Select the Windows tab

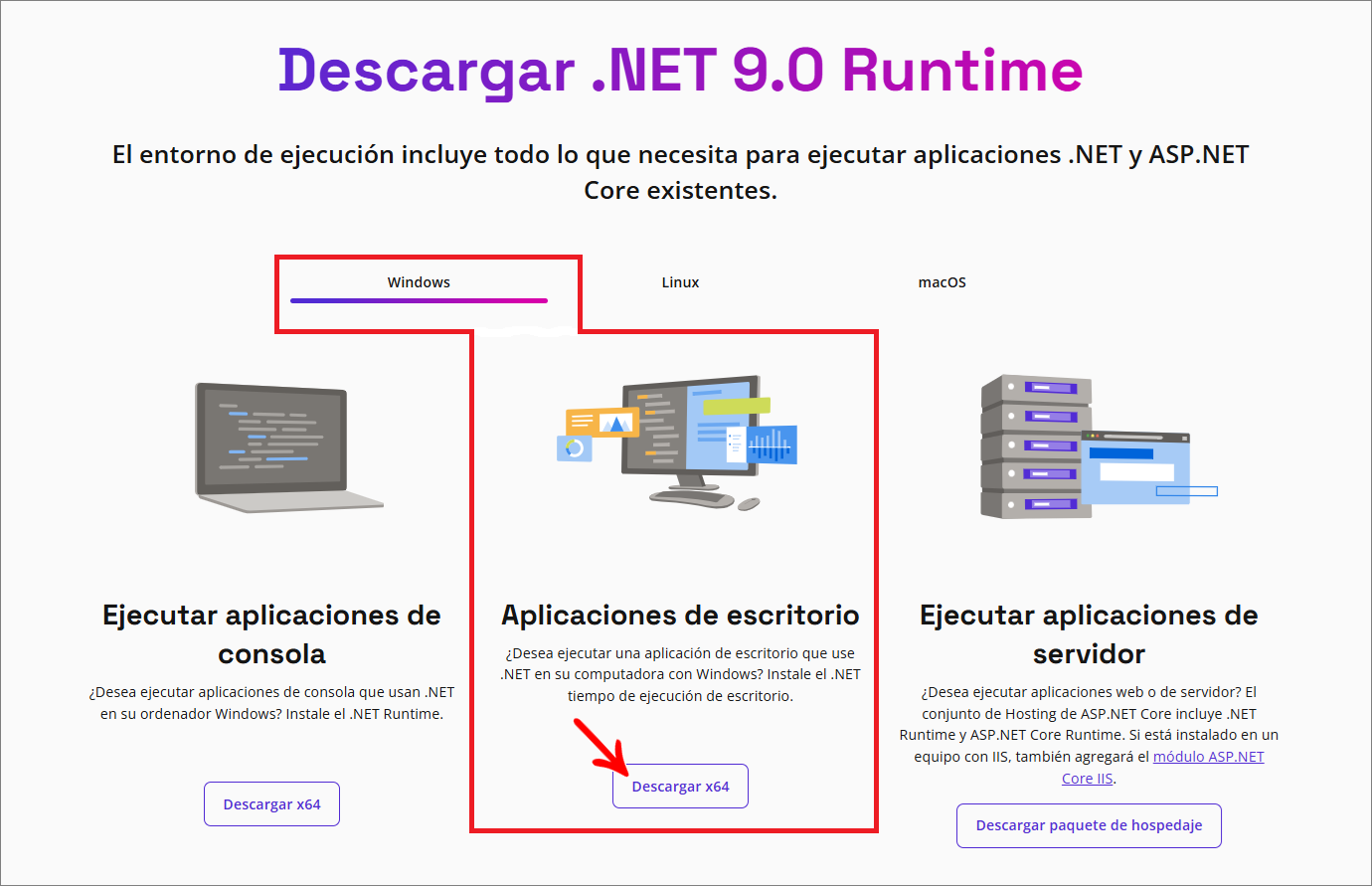[419, 283]
